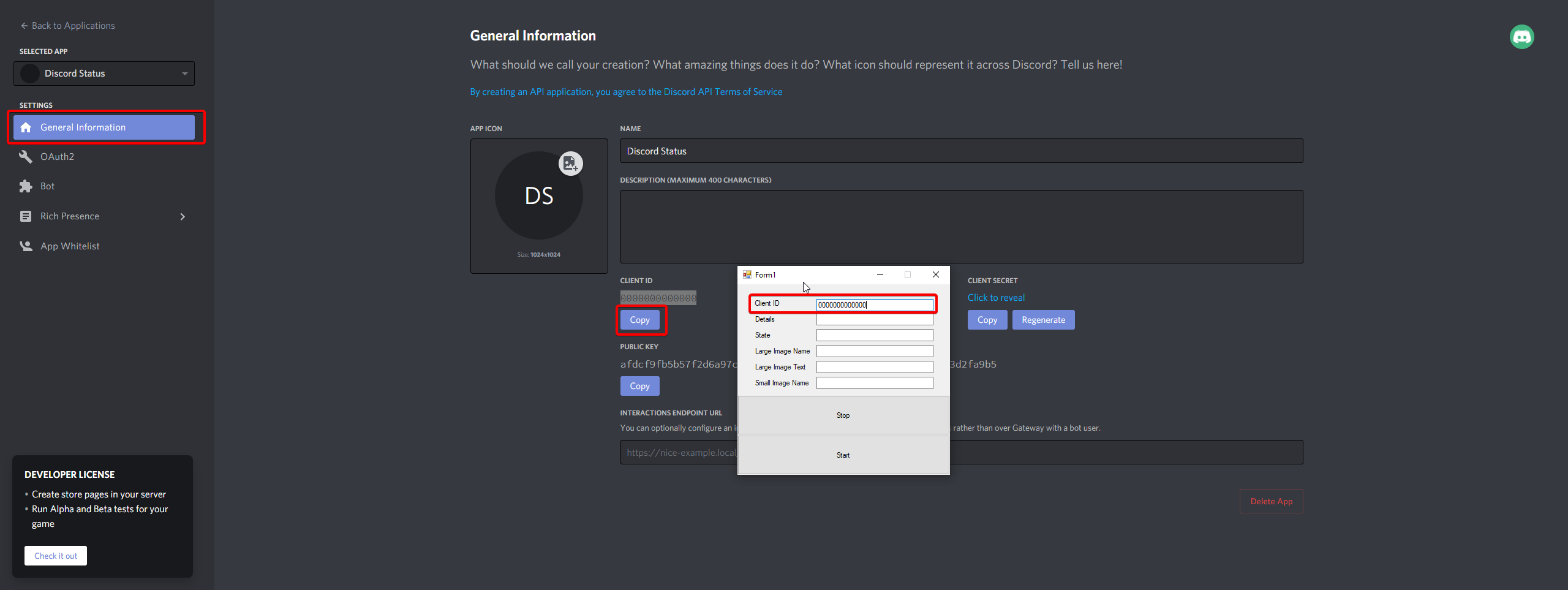
Task: Click the Small Image Name field
Action: click(x=875, y=383)
